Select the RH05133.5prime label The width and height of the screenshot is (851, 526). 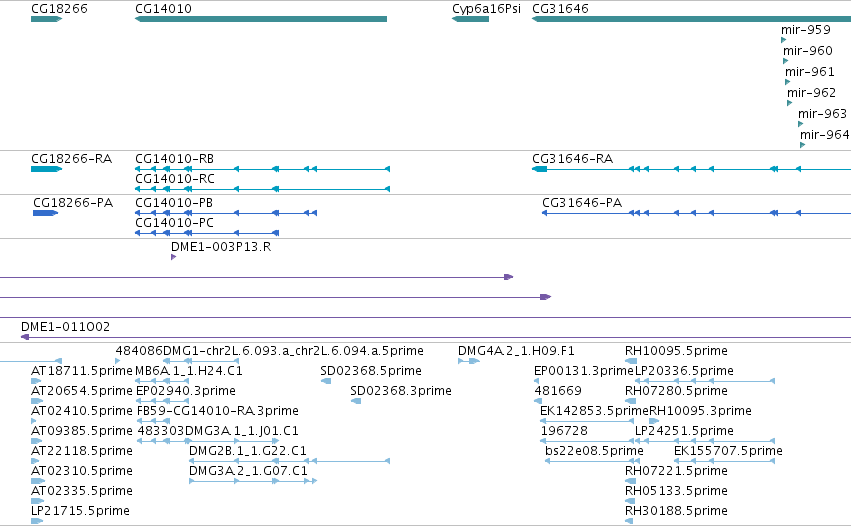coord(676,491)
